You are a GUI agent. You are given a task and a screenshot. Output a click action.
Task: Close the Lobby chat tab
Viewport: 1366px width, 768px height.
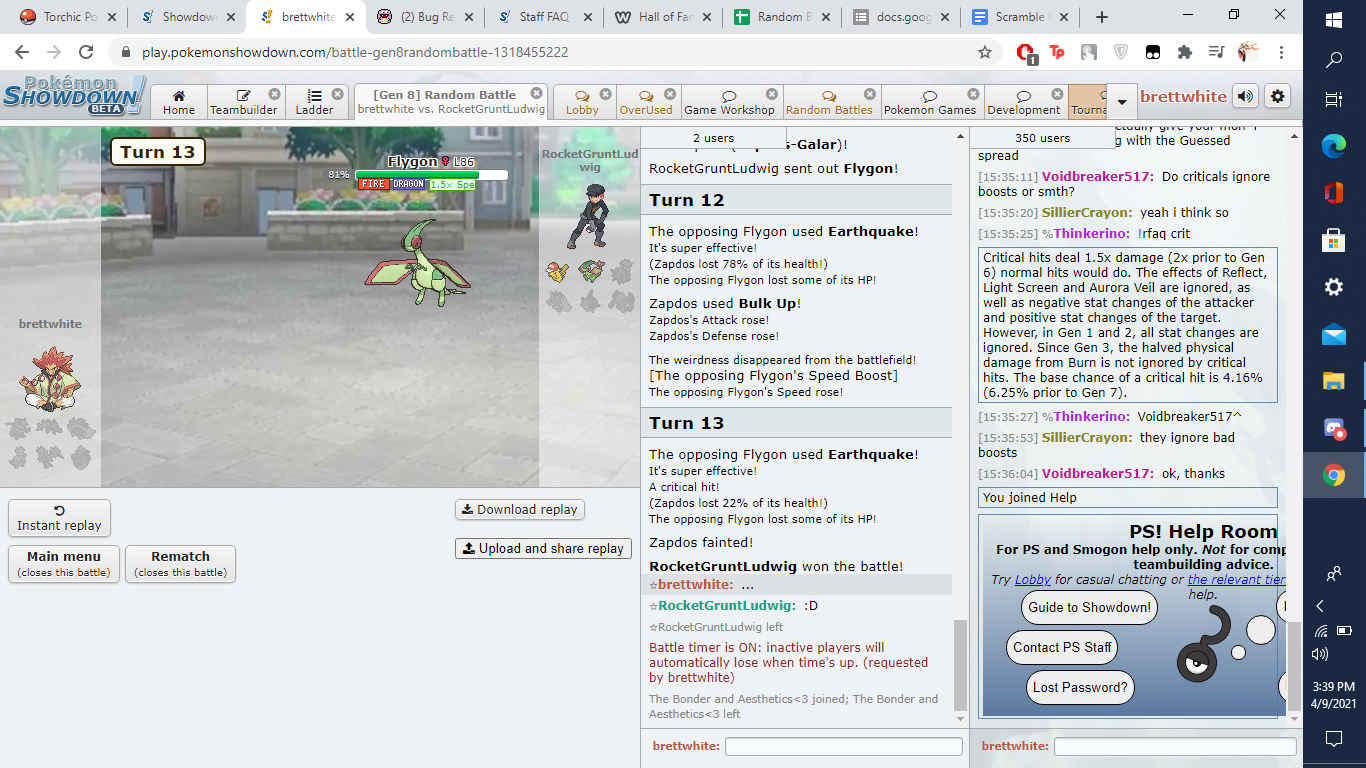607,93
